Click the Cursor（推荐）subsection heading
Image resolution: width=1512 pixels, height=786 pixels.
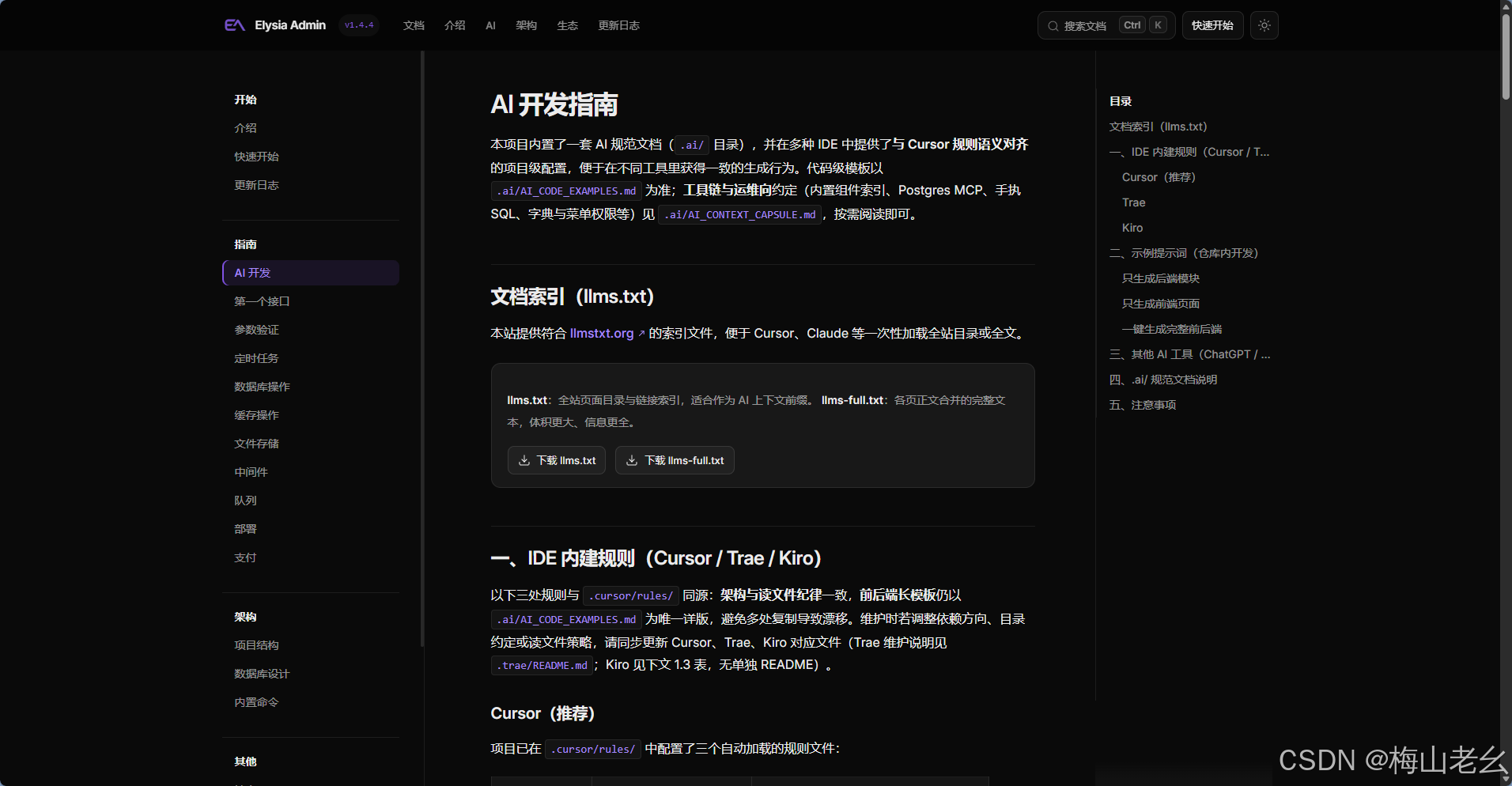coord(542,713)
